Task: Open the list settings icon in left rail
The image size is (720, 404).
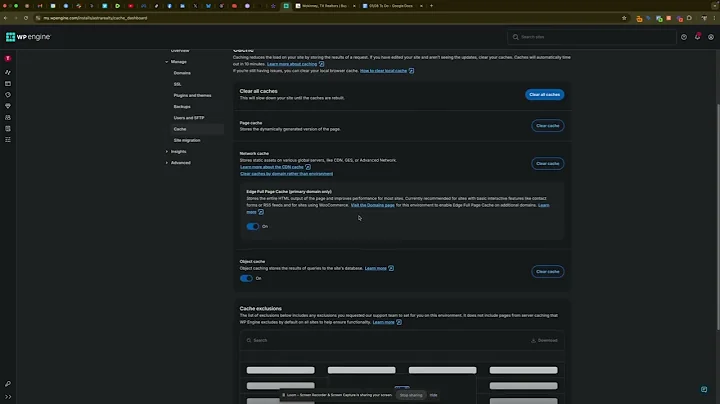Action: pos(8,140)
